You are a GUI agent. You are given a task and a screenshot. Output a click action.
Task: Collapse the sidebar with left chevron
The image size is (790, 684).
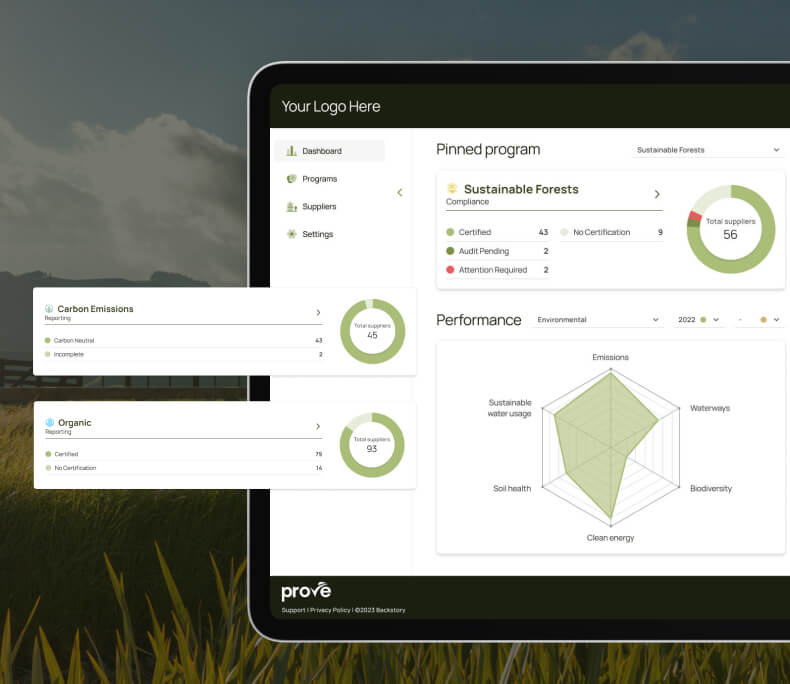point(400,192)
